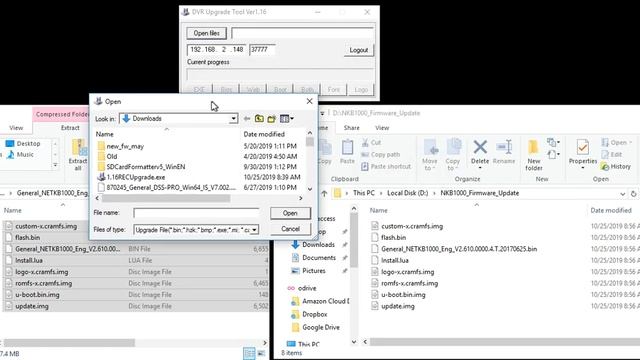Open the Files of type dropdown
The width and height of the screenshot is (640, 360).
254,230
